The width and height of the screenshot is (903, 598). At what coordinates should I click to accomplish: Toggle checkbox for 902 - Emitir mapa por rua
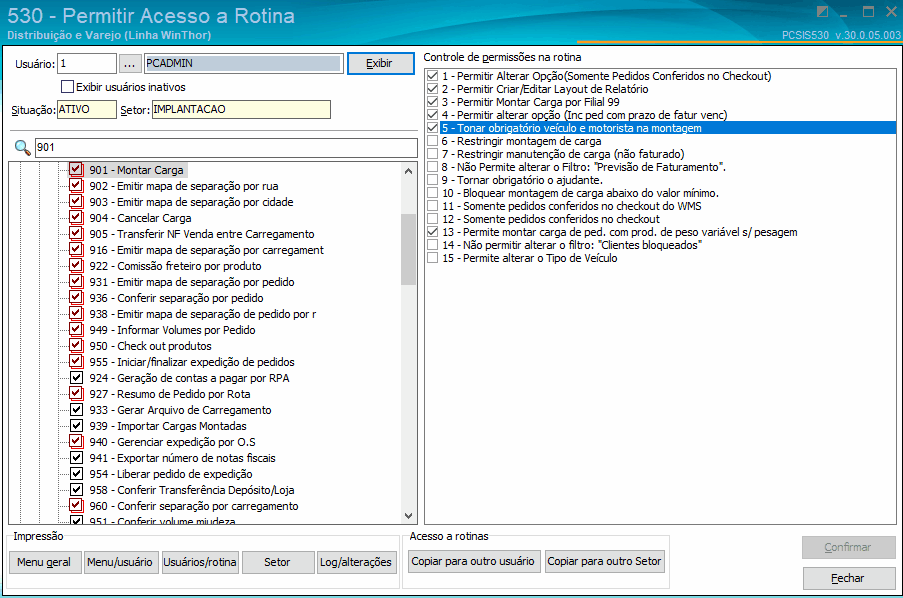76,186
